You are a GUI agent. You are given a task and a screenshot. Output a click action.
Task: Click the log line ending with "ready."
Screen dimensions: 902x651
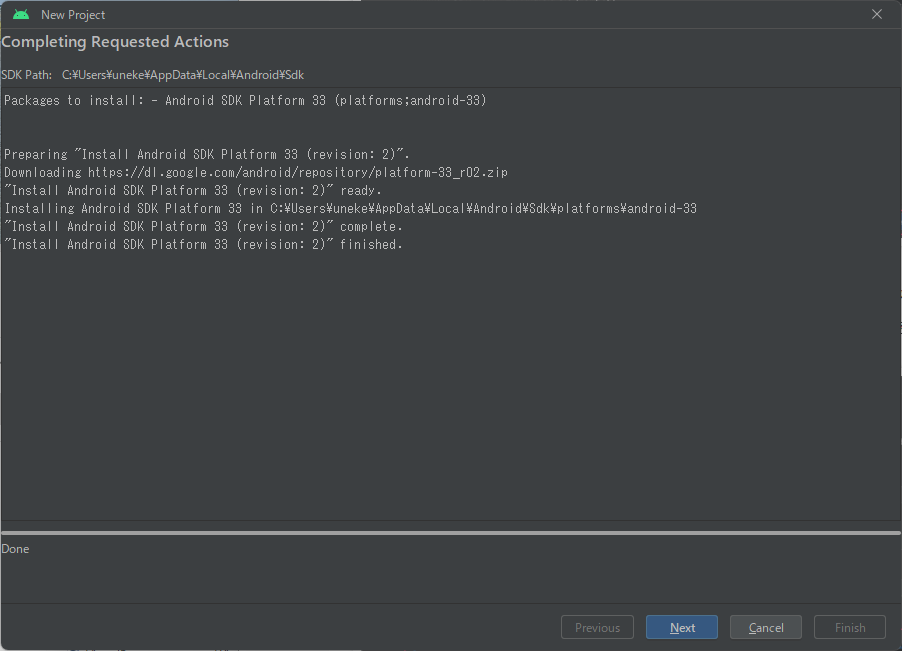[x=193, y=191]
